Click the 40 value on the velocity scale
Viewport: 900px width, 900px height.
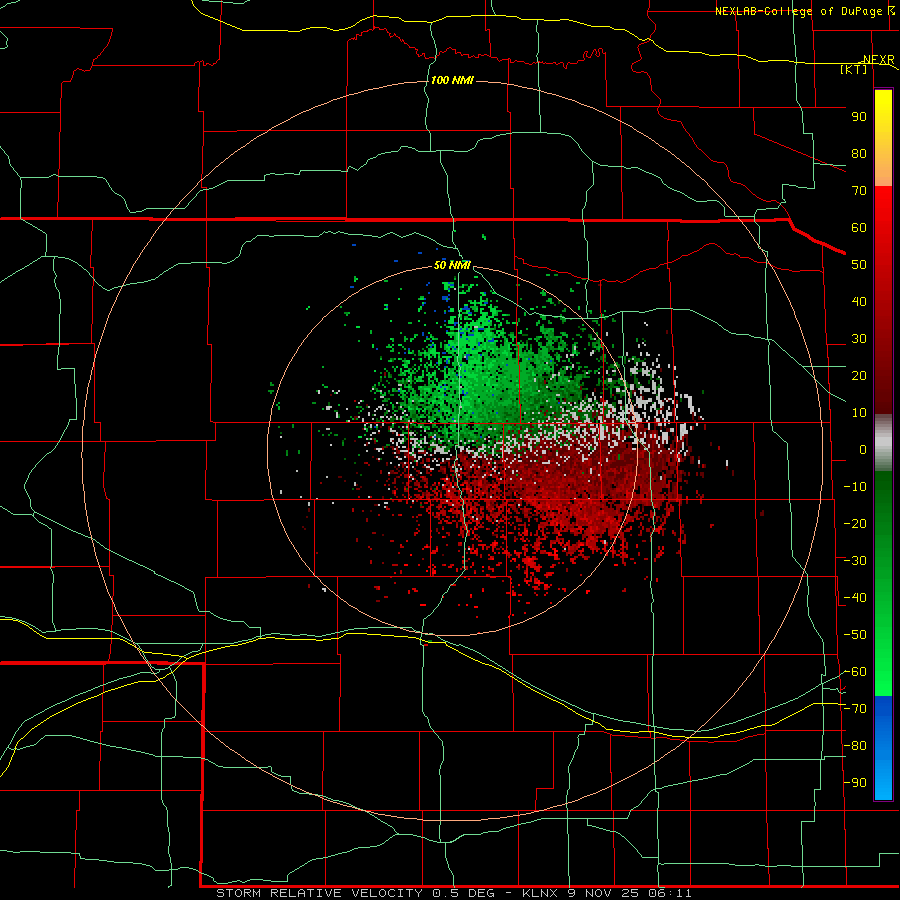coord(859,302)
